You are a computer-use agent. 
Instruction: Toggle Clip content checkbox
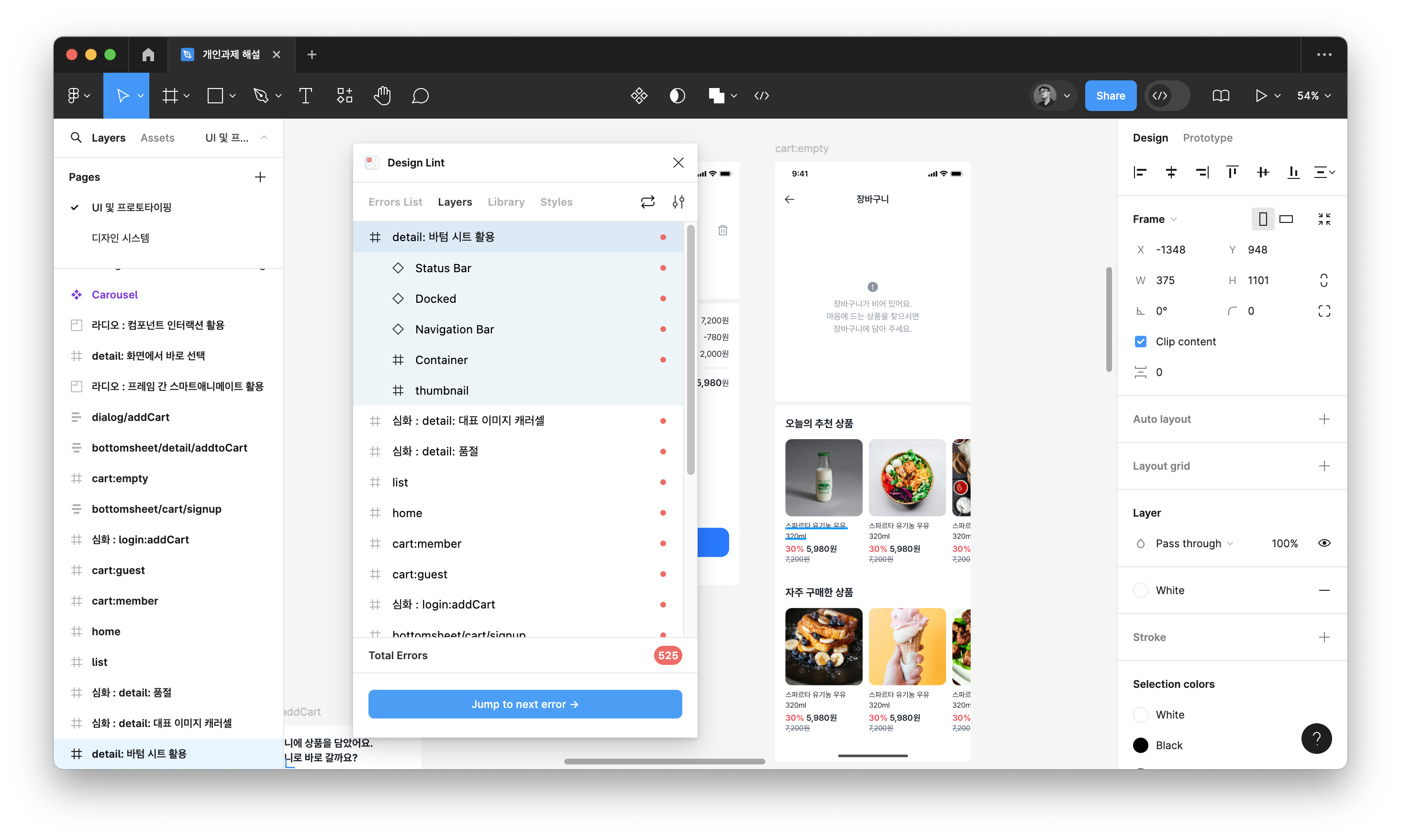click(1140, 342)
